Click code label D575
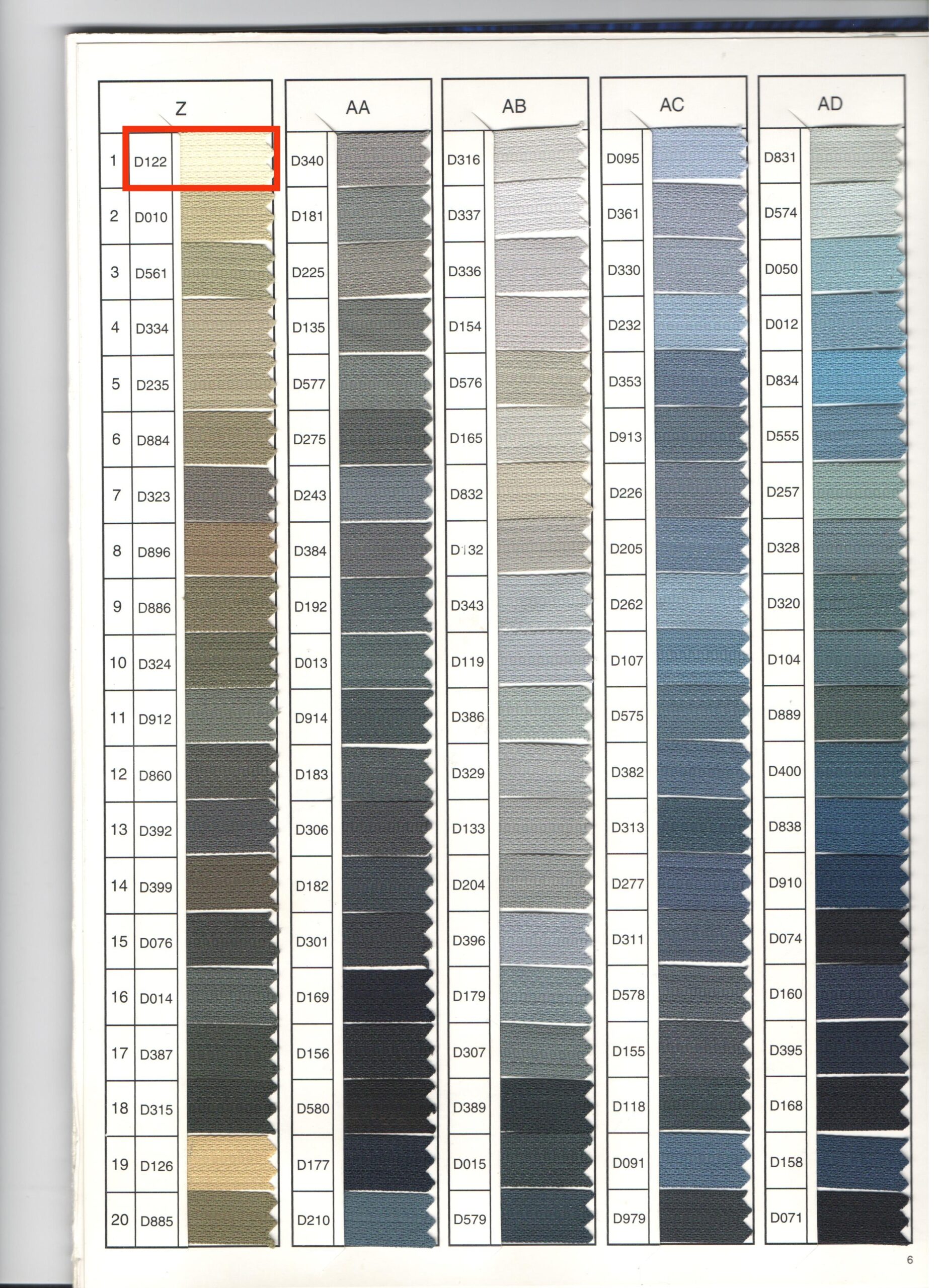 [627, 715]
